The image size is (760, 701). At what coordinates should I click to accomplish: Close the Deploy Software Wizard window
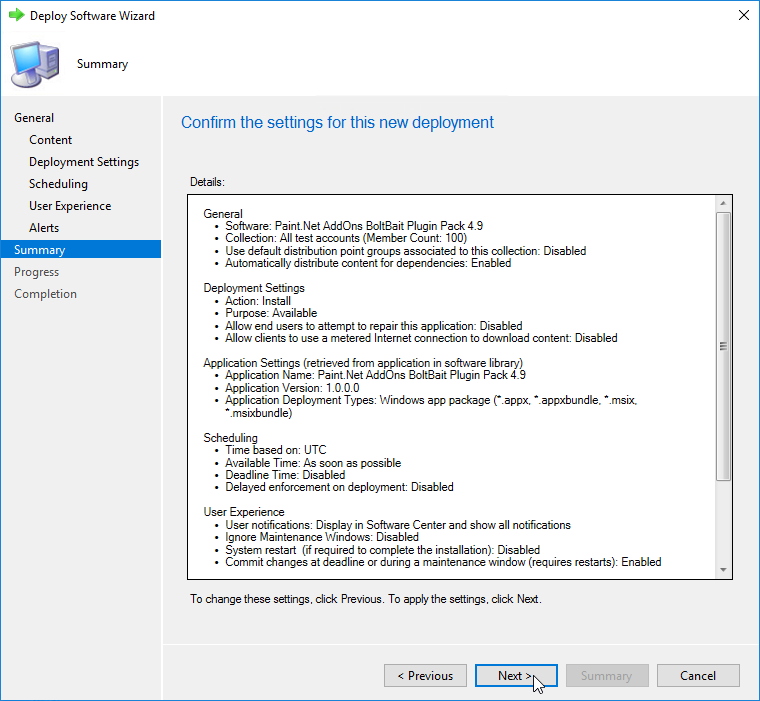point(743,16)
